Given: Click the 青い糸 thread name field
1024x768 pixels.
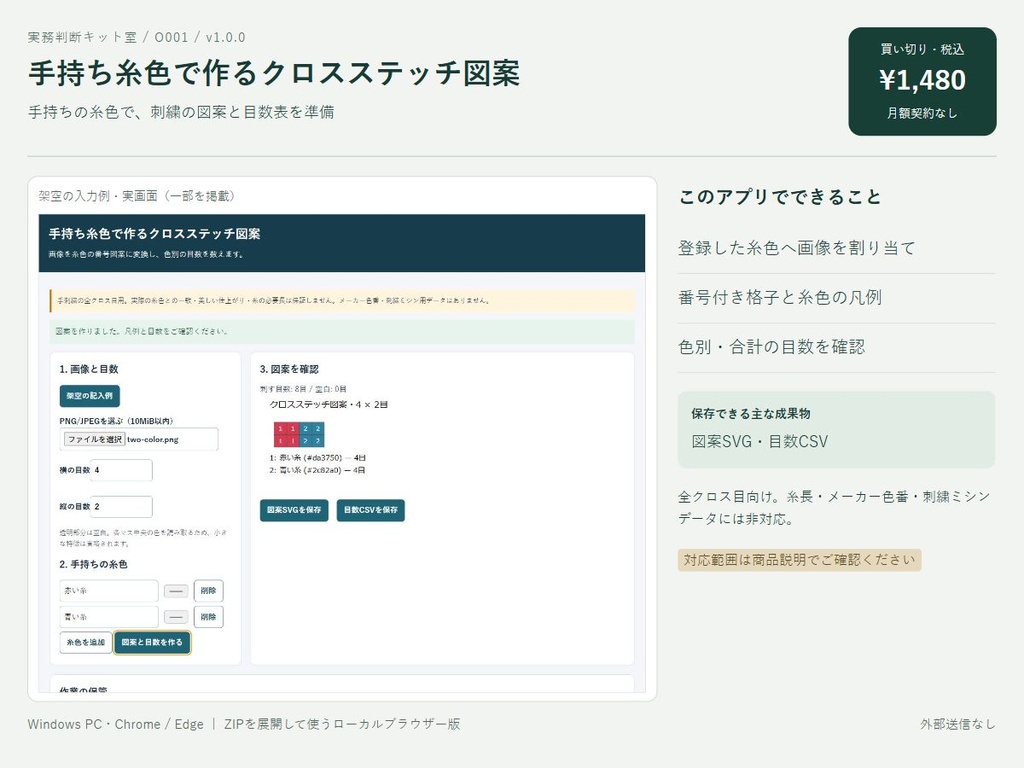Looking at the screenshot, I should coord(108,616).
